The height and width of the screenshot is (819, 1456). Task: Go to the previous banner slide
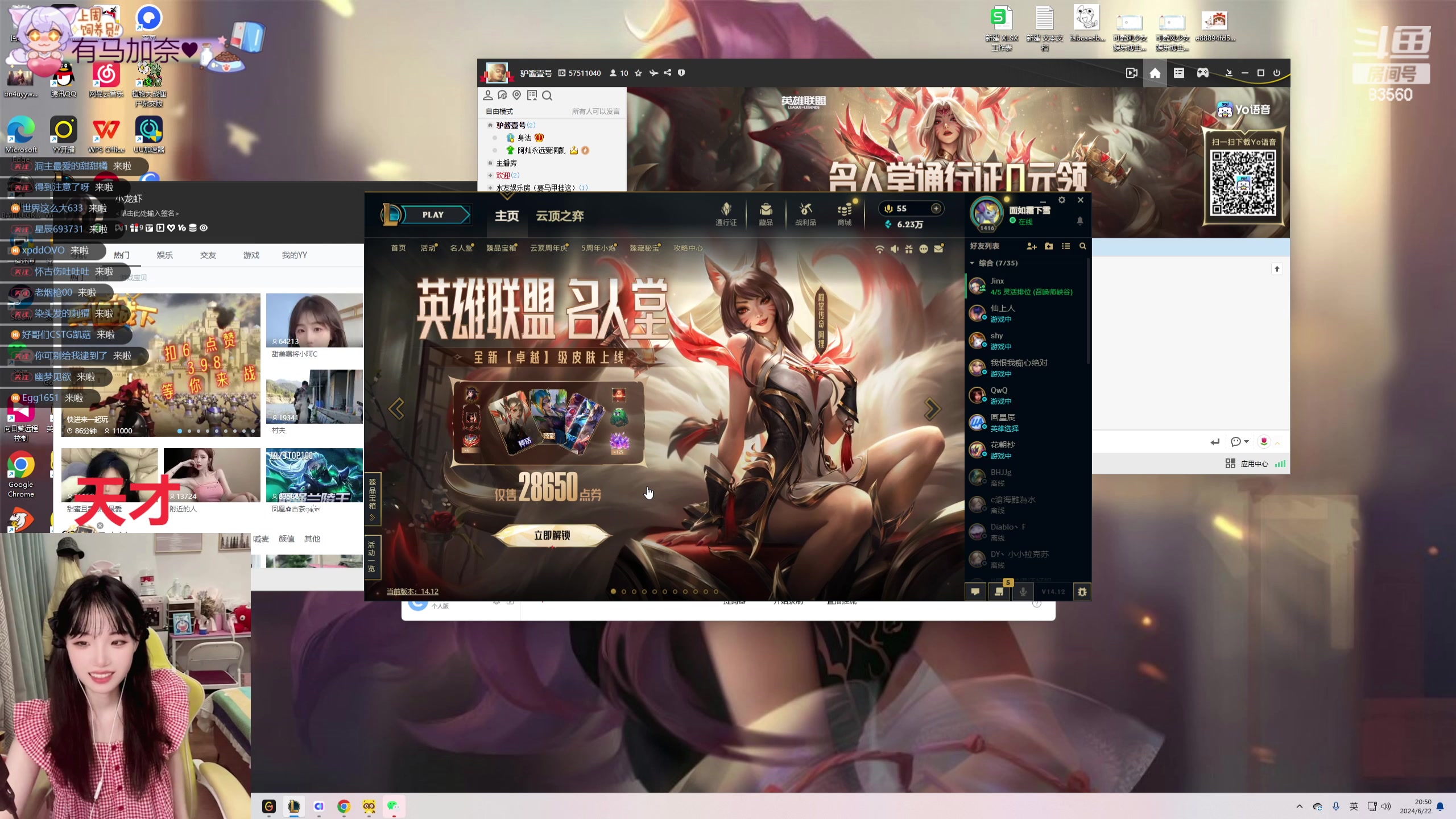coord(396,408)
